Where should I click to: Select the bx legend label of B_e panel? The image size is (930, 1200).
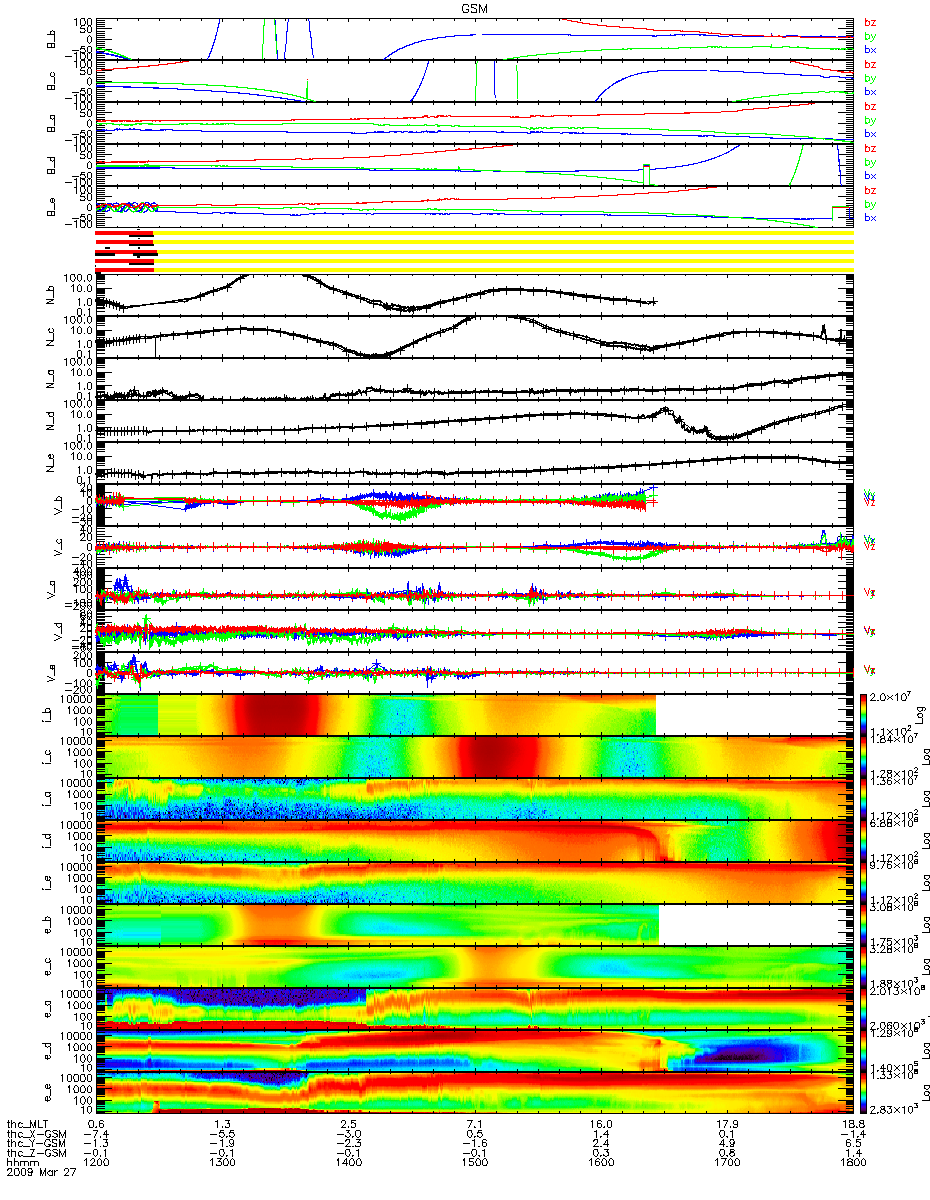click(870, 217)
